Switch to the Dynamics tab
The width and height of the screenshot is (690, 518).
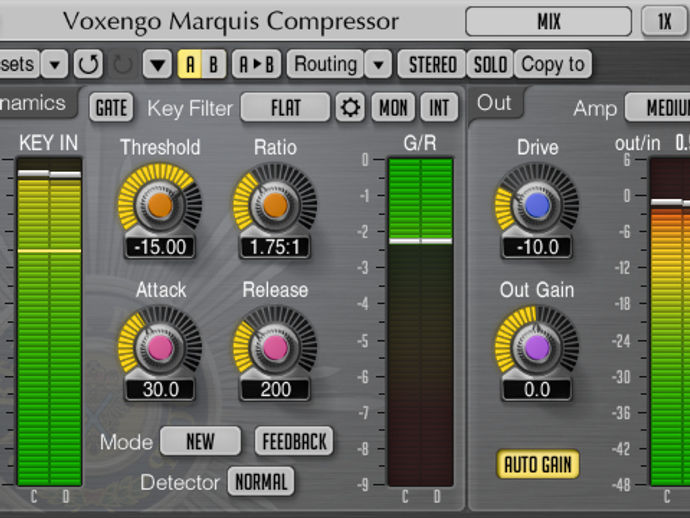(x=39, y=103)
